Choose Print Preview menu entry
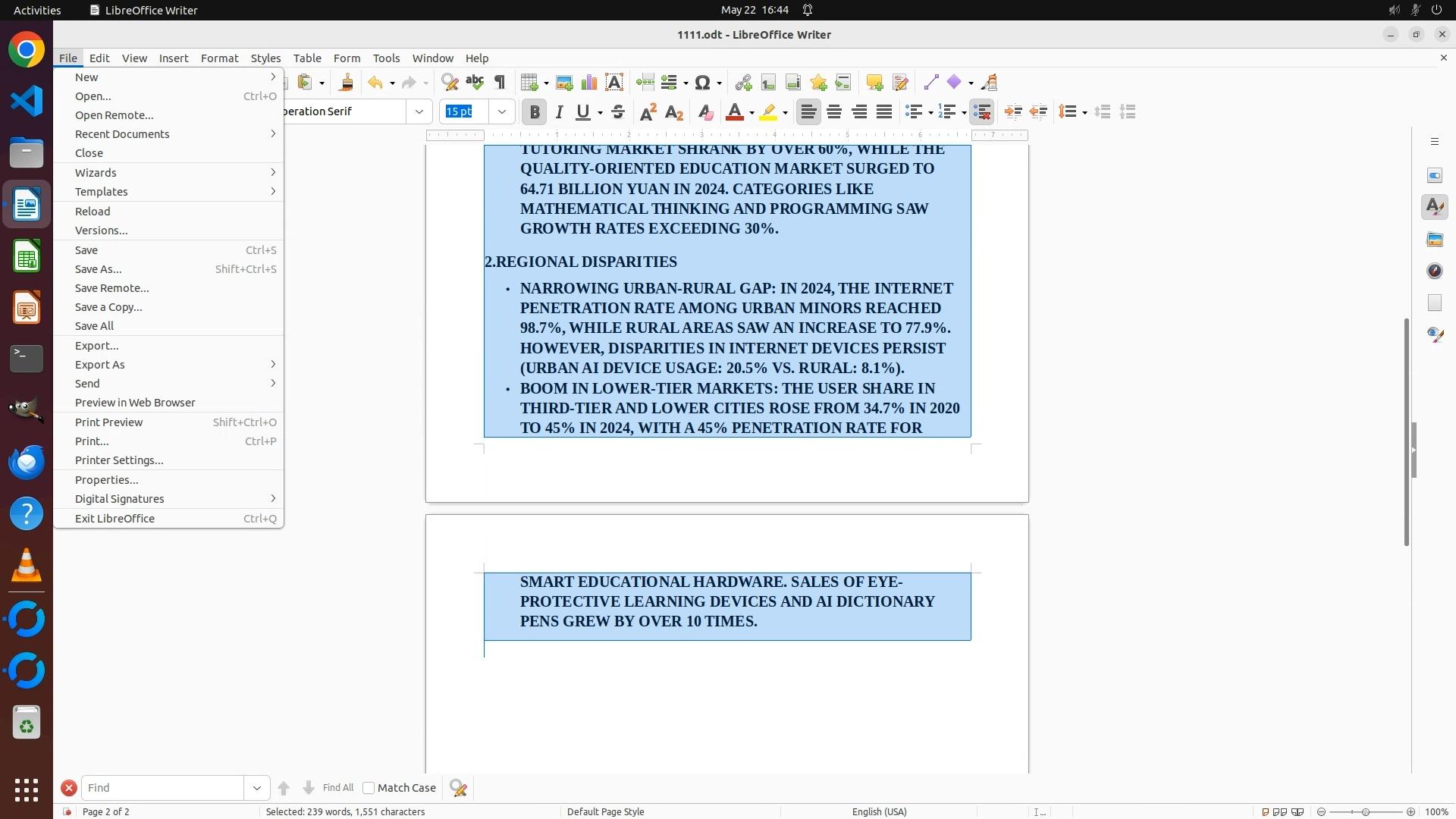This screenshot has width=1456, height=819. [109, 422]
